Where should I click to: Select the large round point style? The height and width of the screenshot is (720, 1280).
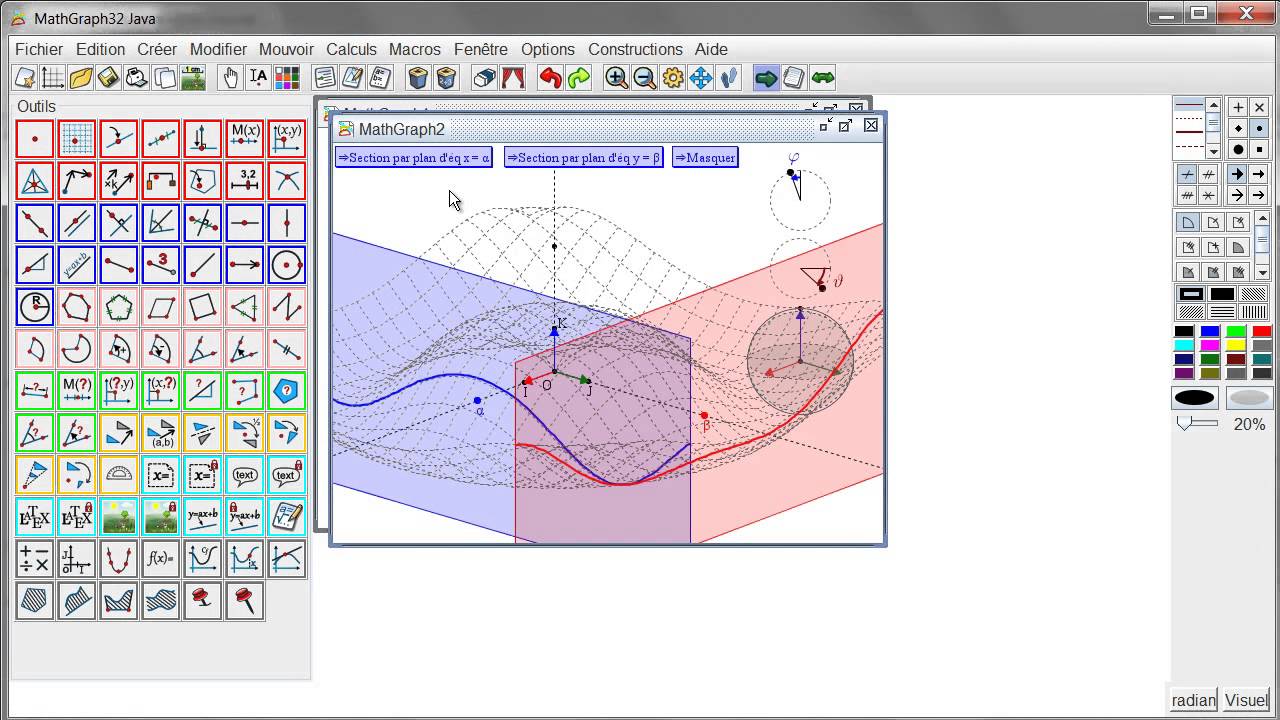pyautogui.click(x=1238, y=149)
